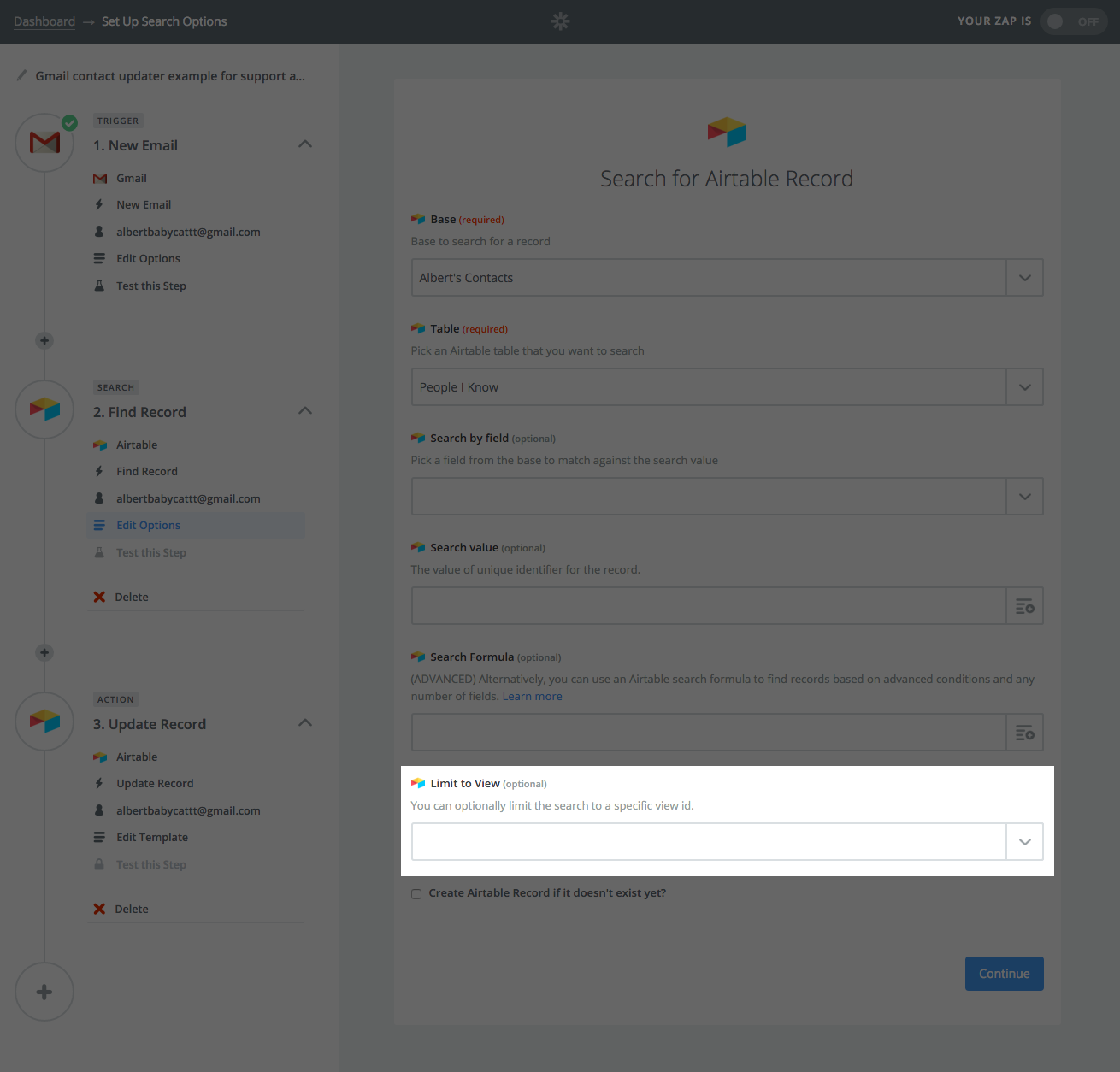The width and height of the screenshot is (1120, 1072).
Task: Click the Airtable logo above the form title
Action: click(x=727, y=132)
